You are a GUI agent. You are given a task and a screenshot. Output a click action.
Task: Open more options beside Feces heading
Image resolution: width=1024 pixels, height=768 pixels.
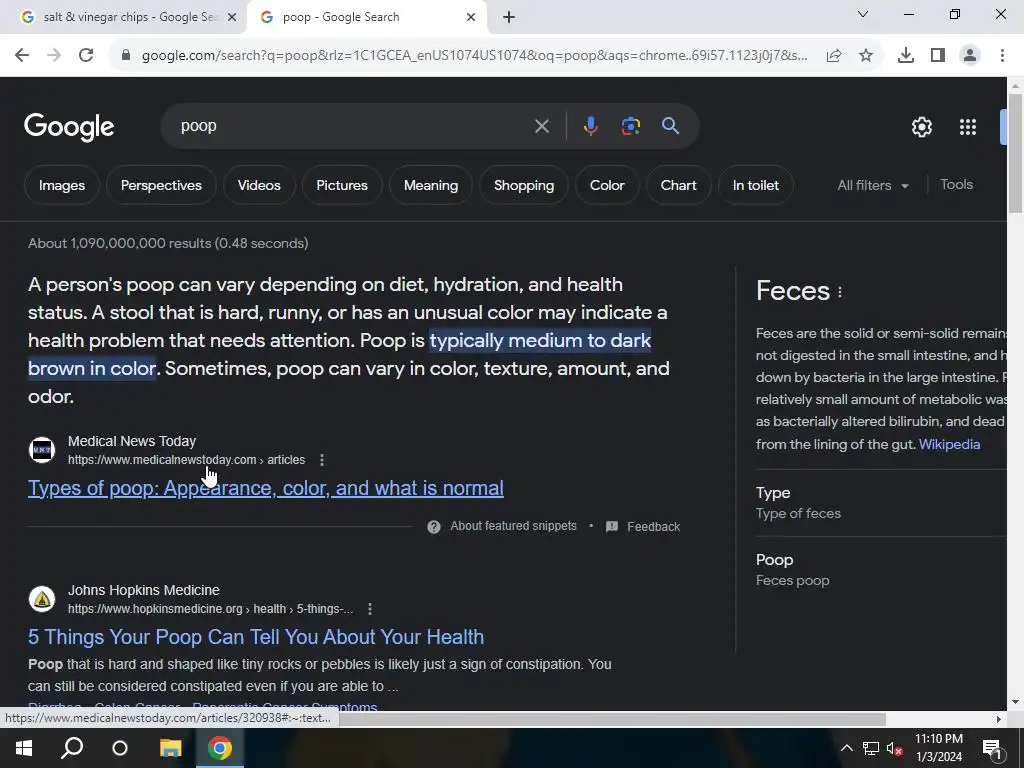[x=840, y=292]
